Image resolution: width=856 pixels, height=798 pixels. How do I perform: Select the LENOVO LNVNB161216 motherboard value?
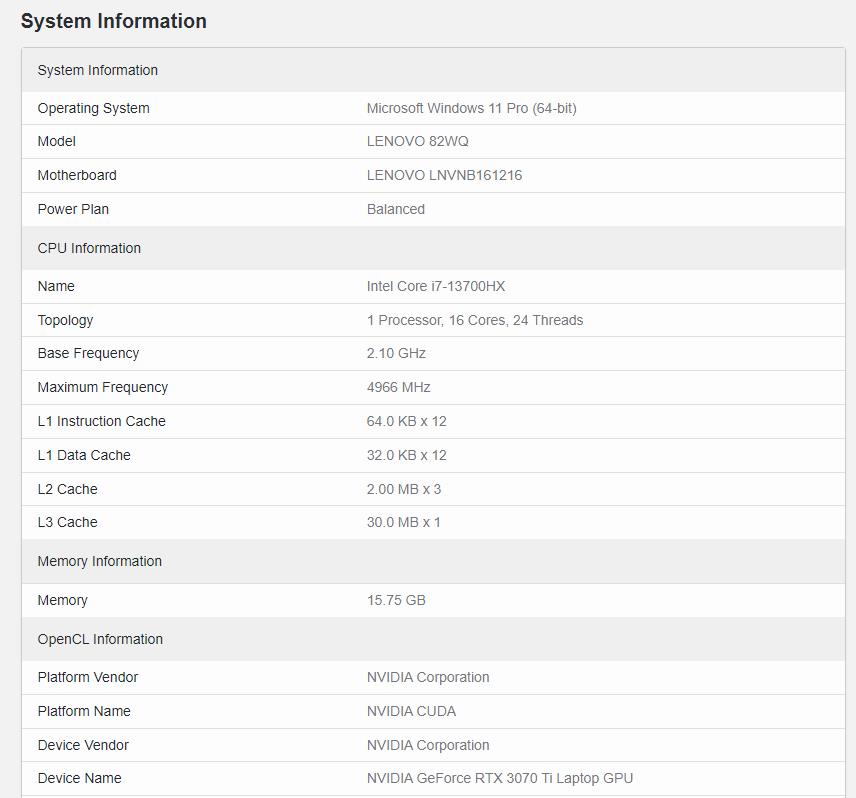tap(444, 175)
